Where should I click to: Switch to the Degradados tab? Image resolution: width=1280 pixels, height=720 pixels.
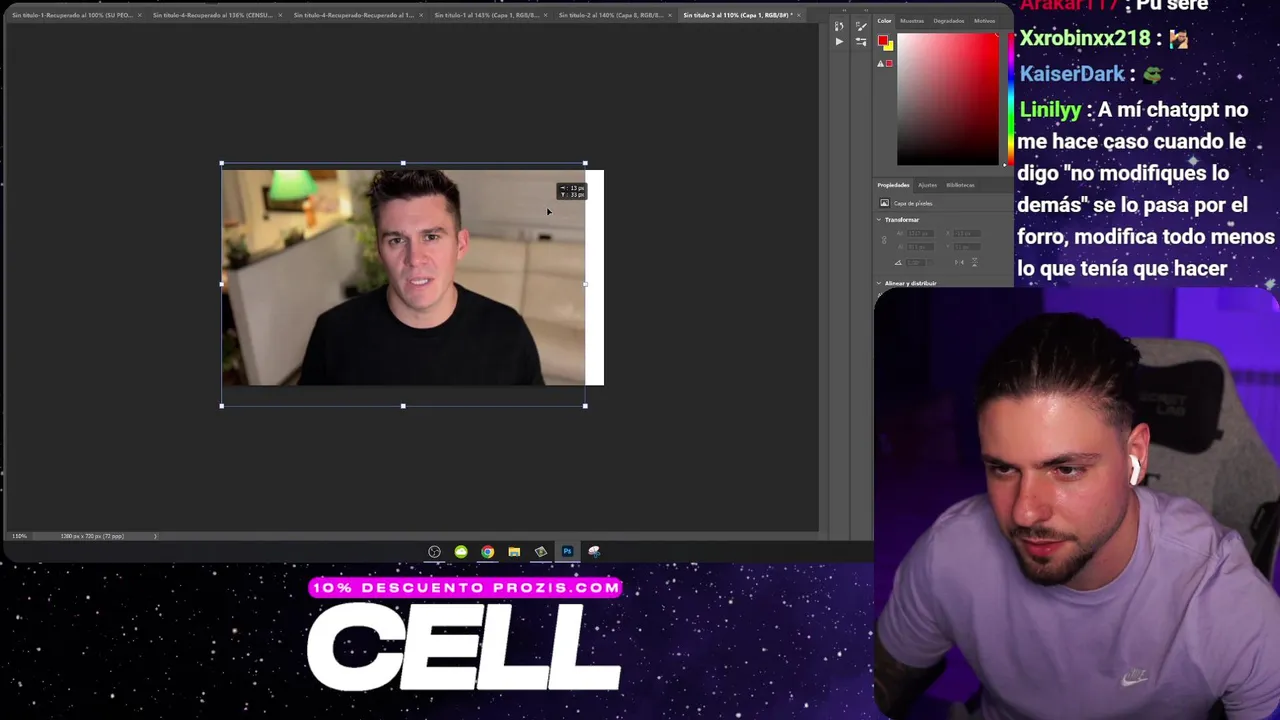click(x=948, y=21)
